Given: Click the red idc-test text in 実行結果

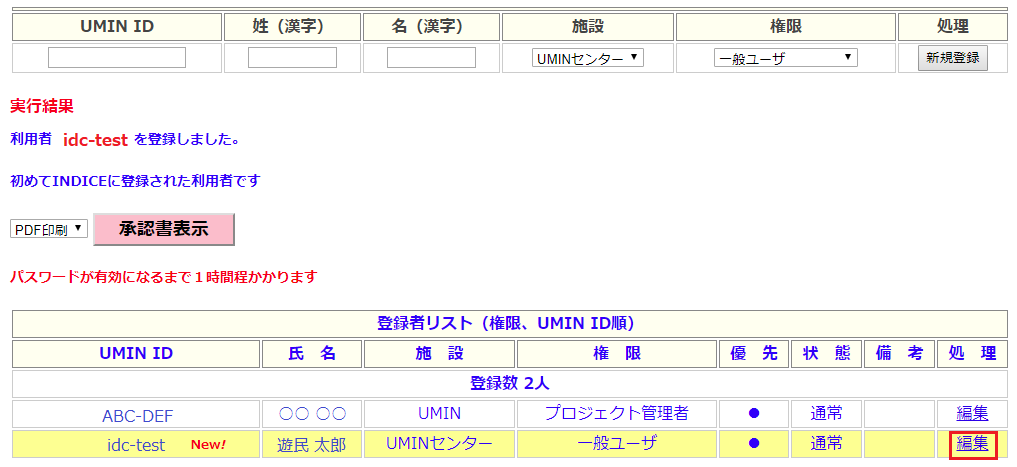Looking at the screenshot, I should [95, 140].
